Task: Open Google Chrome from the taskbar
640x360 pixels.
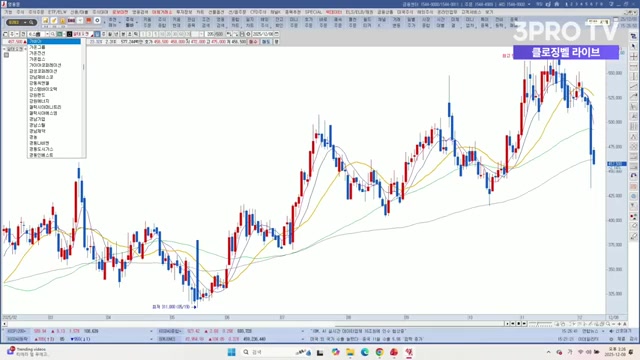Action: pyautogui.click(x=379, y=352)
